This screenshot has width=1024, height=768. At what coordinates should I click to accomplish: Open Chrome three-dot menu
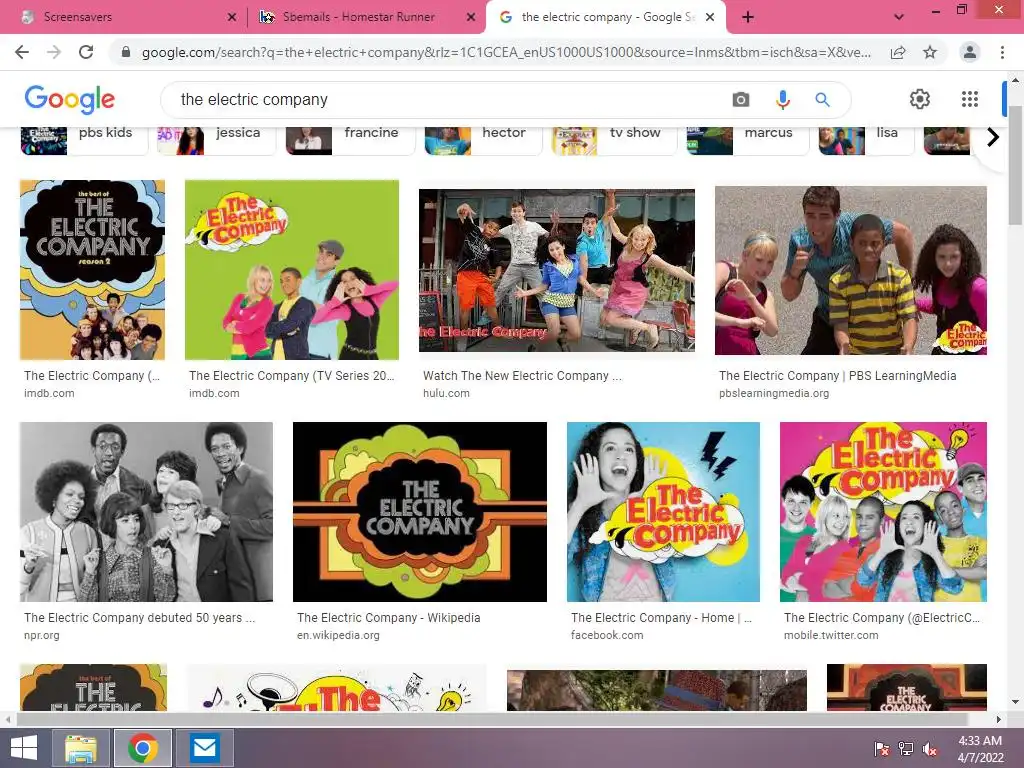1002,52
